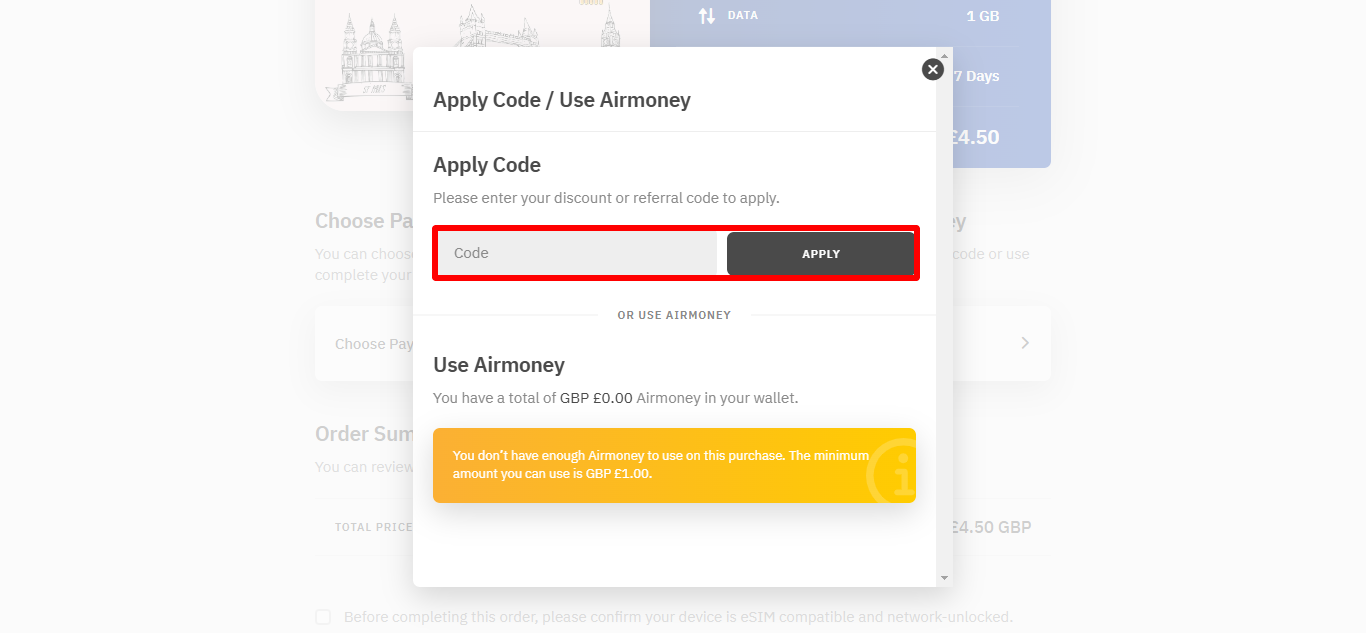The image size is (1366, 633).
Task: Click the £4.50 GBP total price
Action: [991, 527]
